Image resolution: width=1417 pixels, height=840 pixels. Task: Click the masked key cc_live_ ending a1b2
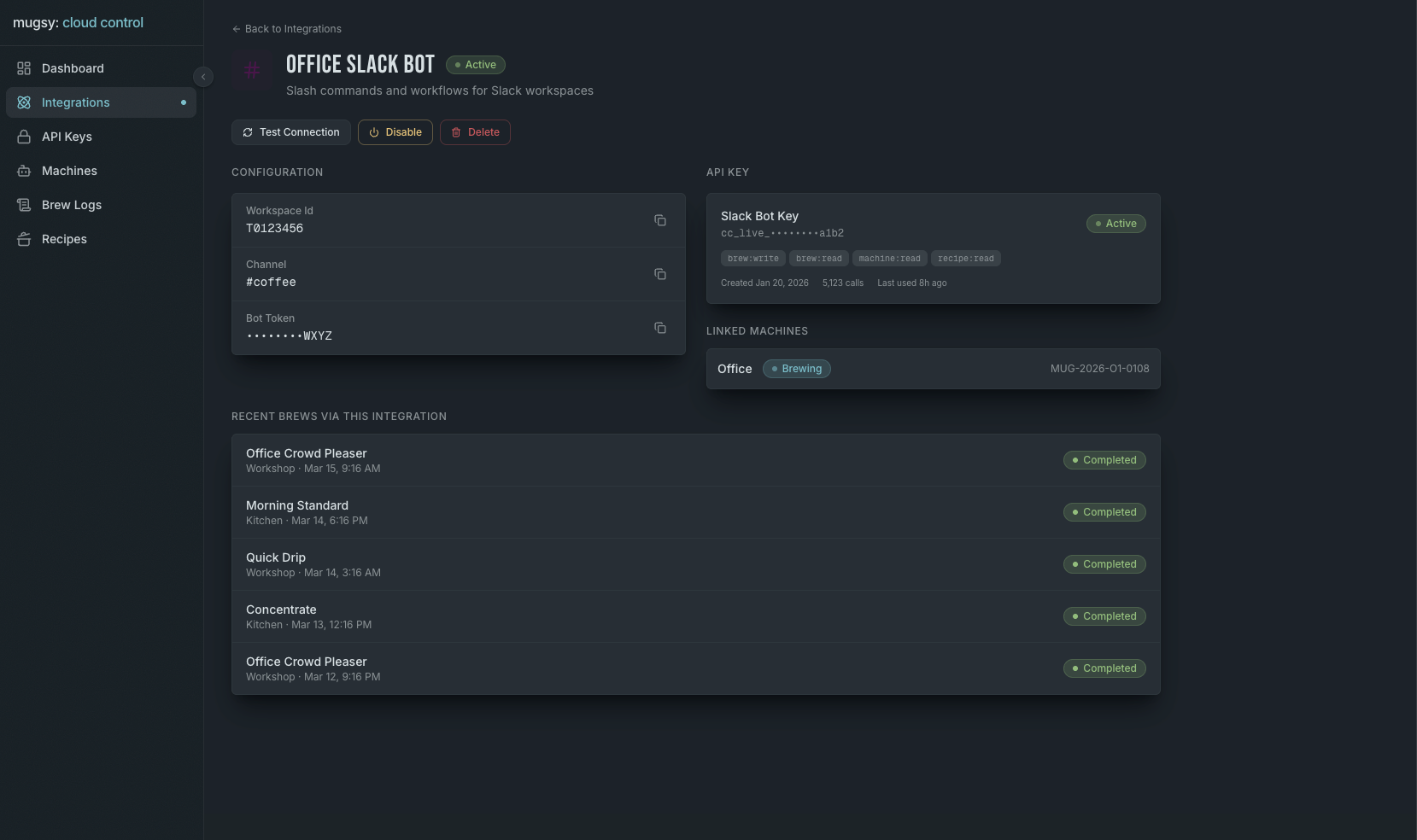click(x=782, y=233)
